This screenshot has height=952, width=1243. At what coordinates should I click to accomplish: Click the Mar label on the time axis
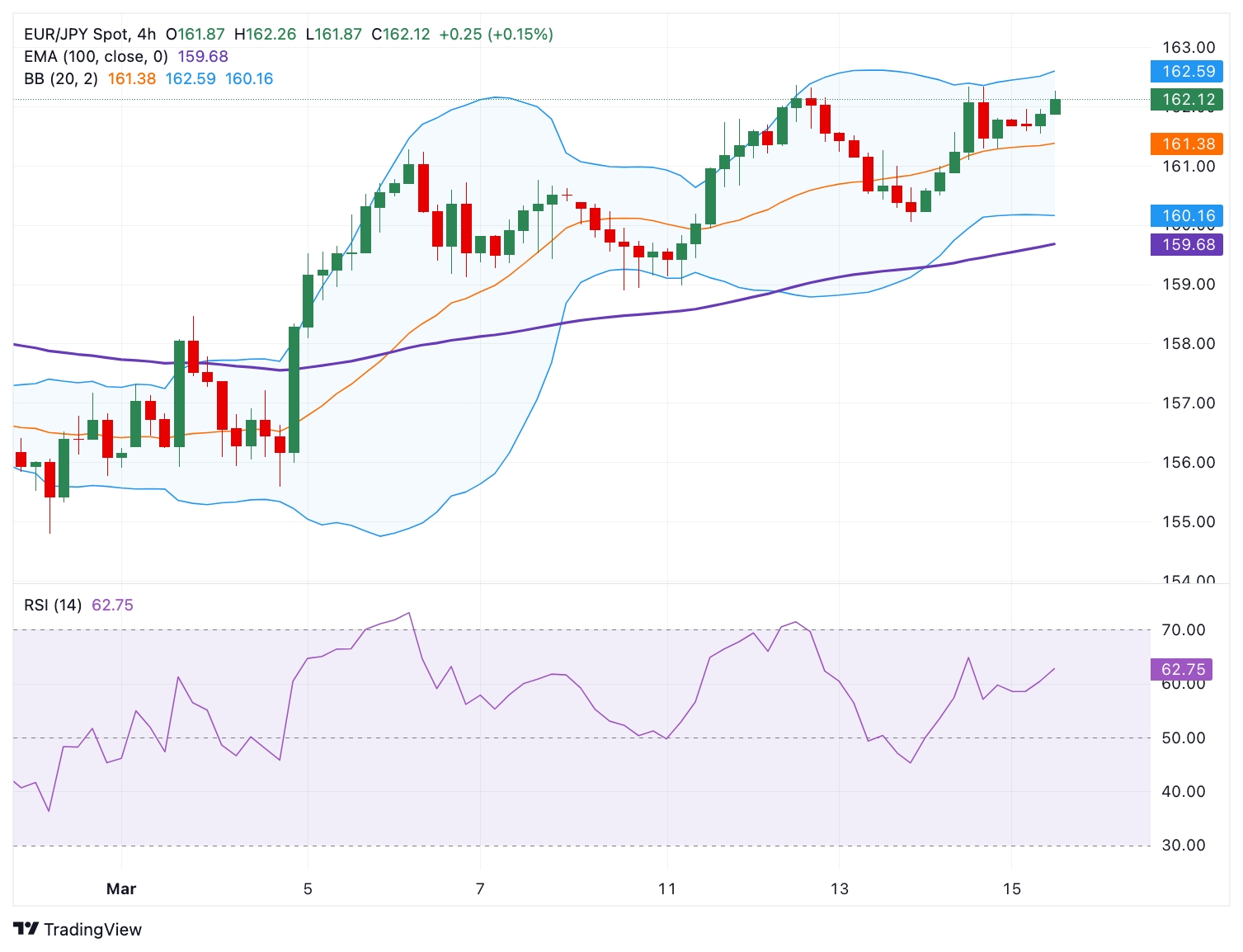click(121, 889)
